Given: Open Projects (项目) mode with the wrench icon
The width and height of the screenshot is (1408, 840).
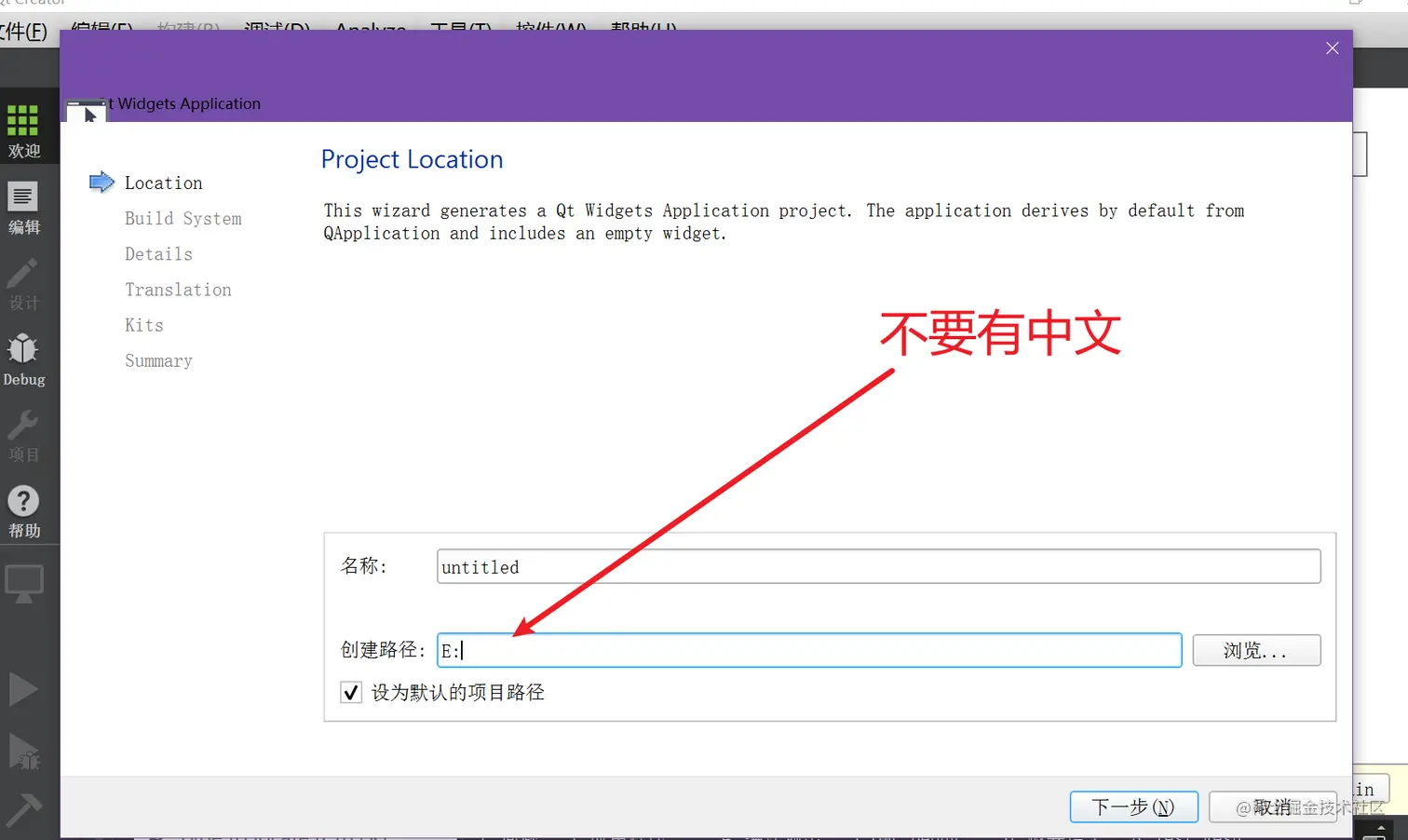Looking at the screenshot, I should click(23, 436).
